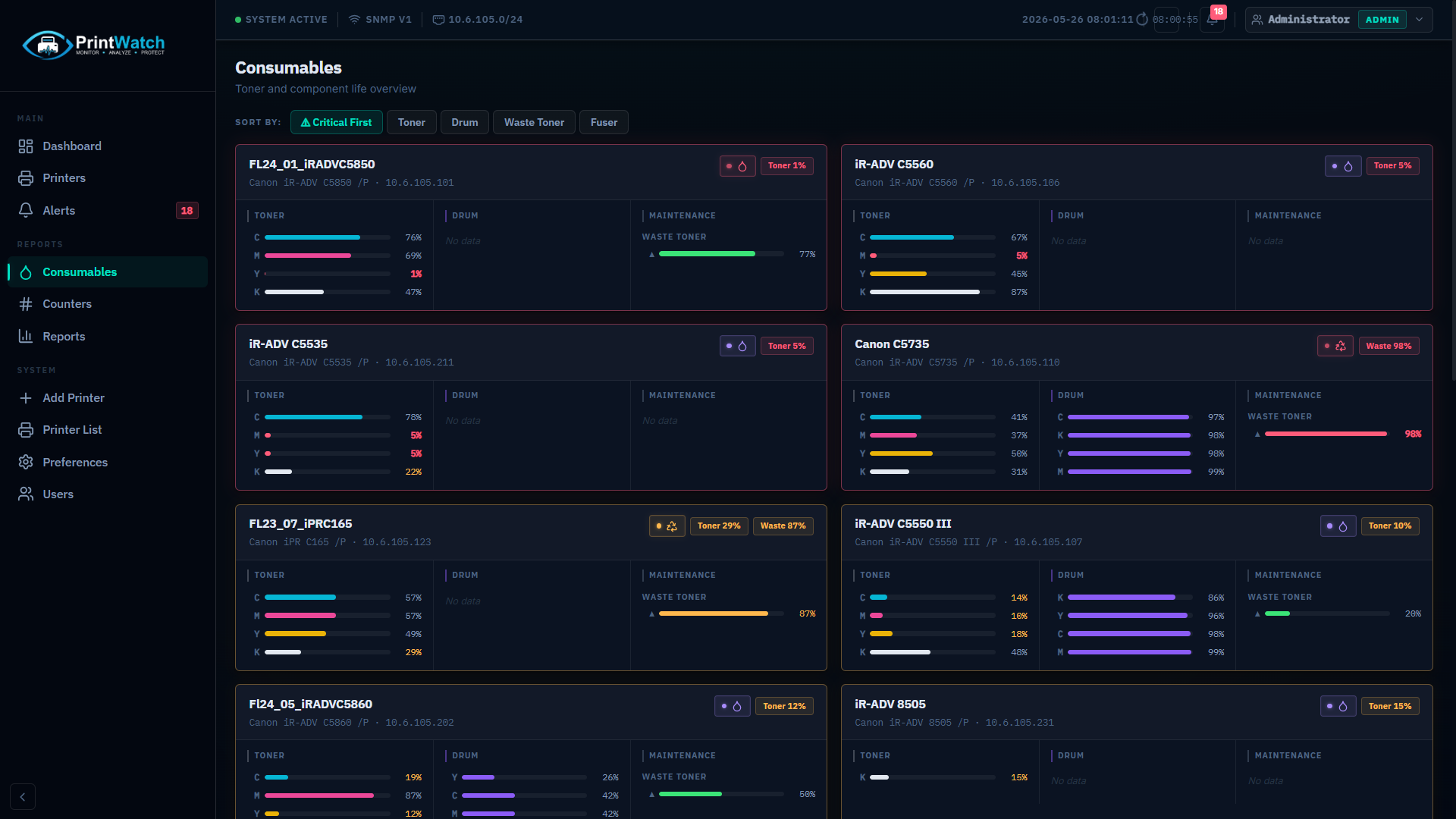Click the Preferences gear icon
This screenshot has height=819, width=1456.
coord(26,462)
